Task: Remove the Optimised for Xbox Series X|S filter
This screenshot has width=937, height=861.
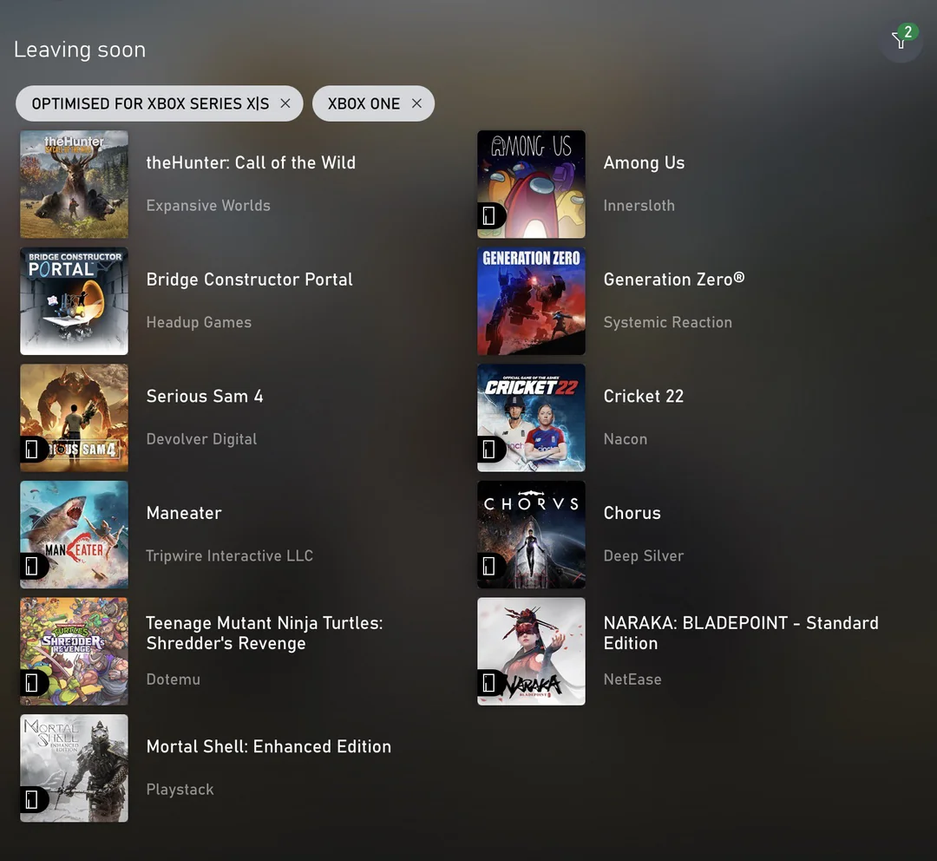Action: (x=285, y=103)
